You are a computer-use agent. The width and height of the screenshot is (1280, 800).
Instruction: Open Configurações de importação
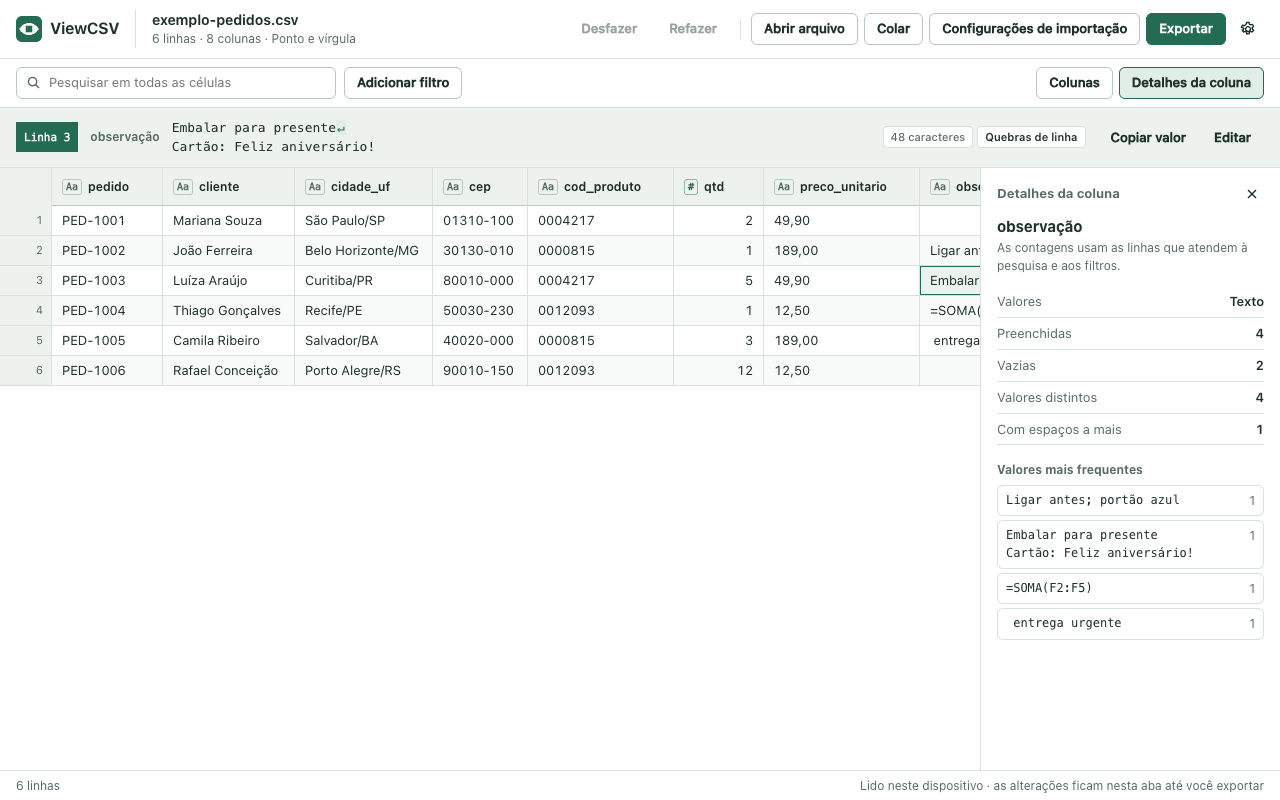[x=1034, y=29]
